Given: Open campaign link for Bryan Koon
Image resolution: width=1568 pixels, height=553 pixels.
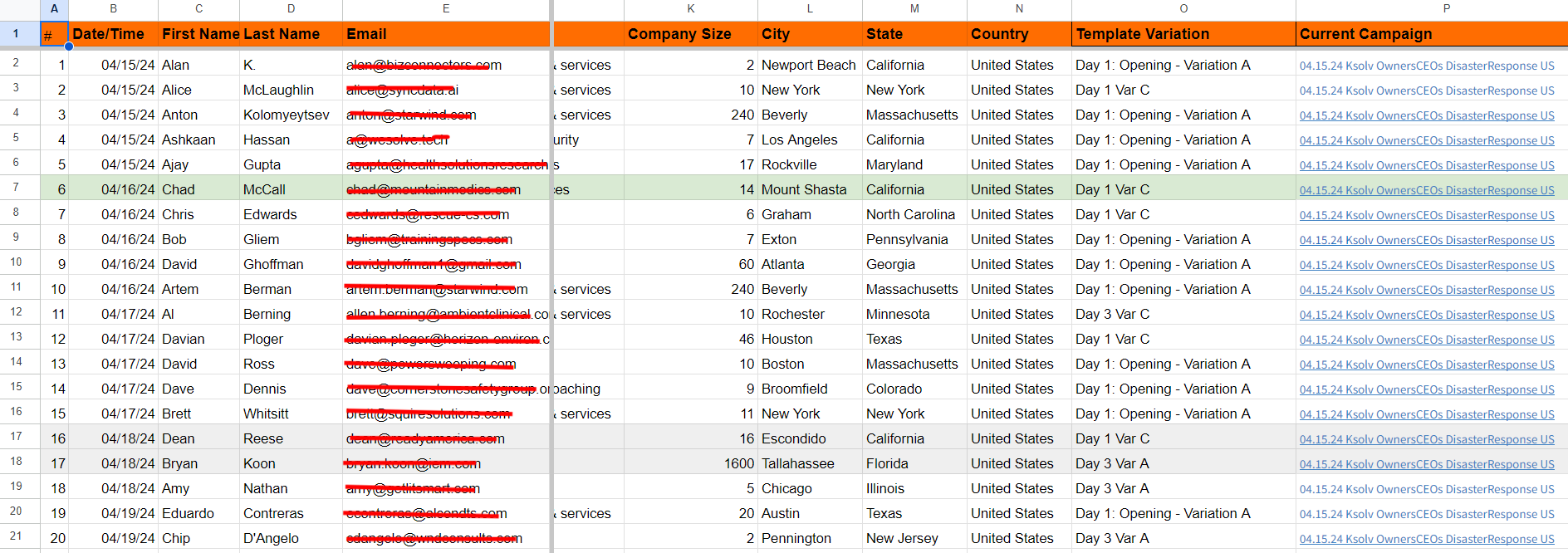Looking at the screenshot, I should pos(1426,464).
